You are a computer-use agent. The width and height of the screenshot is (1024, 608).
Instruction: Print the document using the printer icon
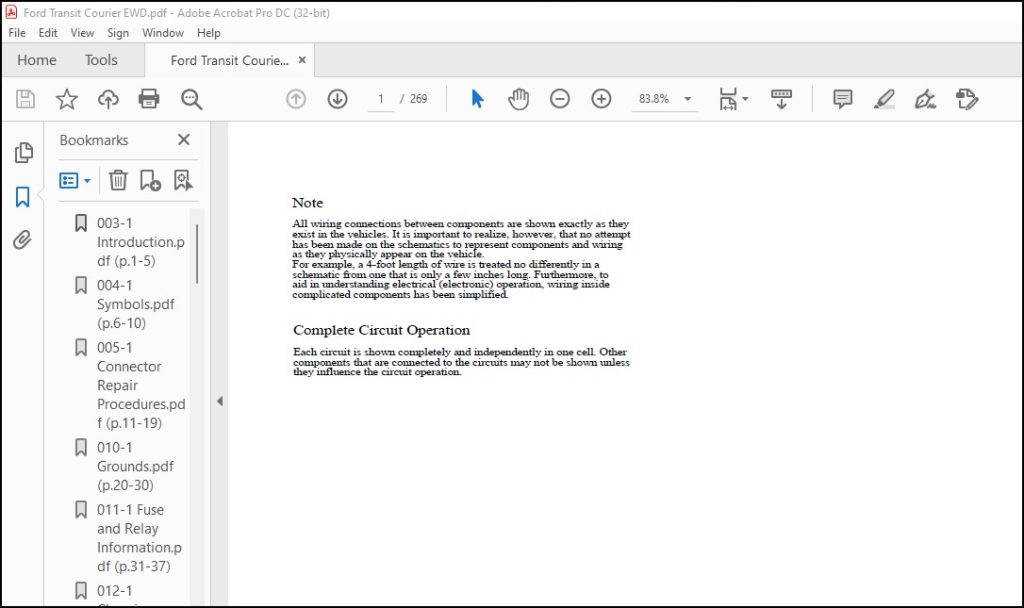(149, 99)
